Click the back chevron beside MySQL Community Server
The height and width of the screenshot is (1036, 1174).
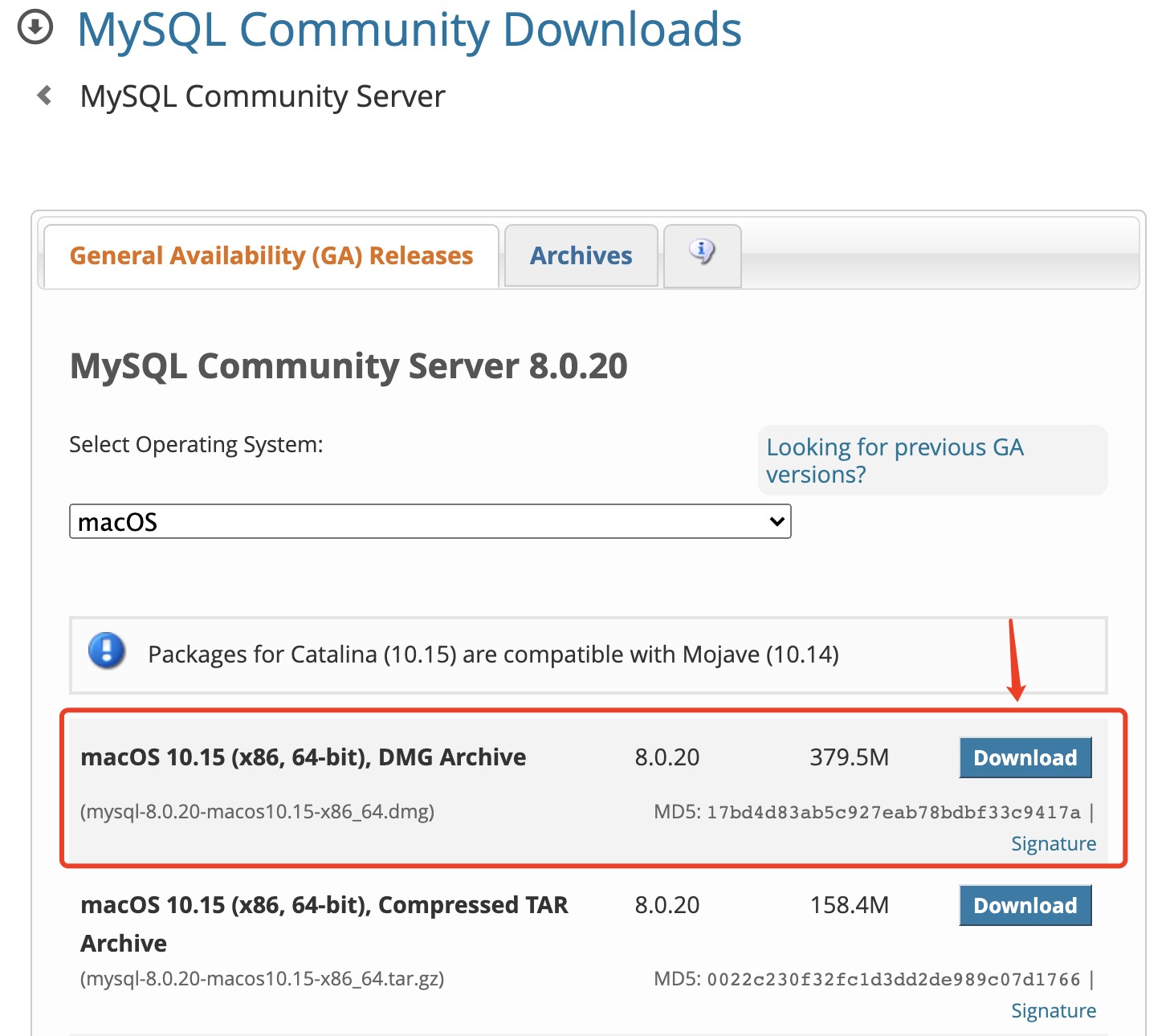point(45,96)
